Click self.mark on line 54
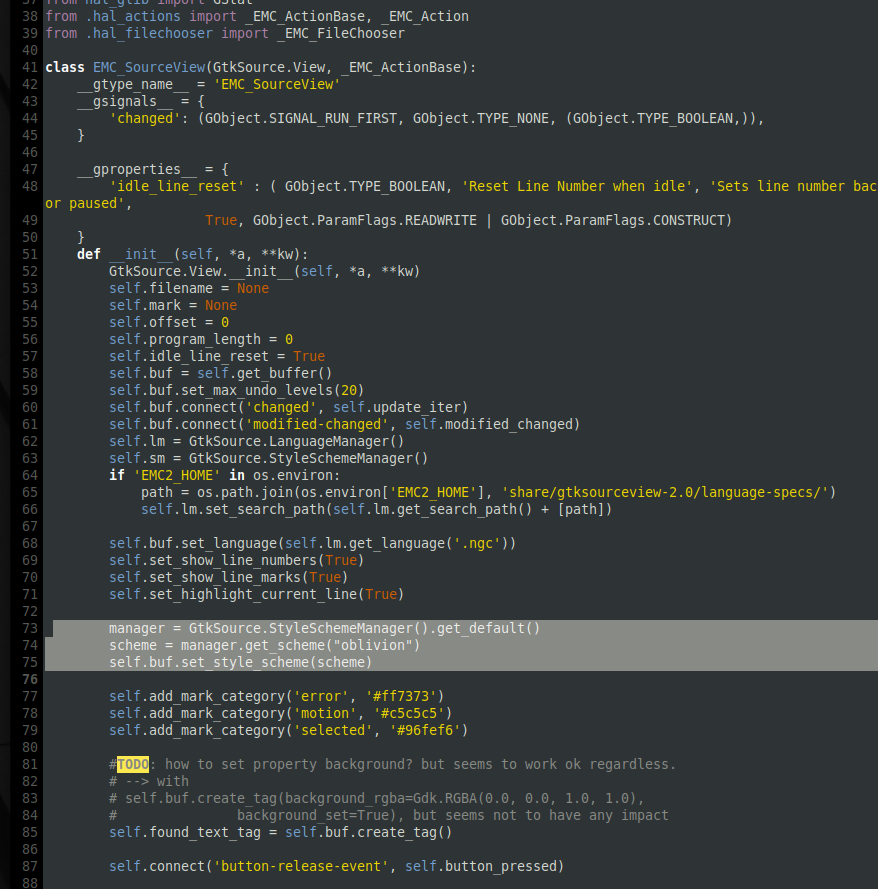 145,306
